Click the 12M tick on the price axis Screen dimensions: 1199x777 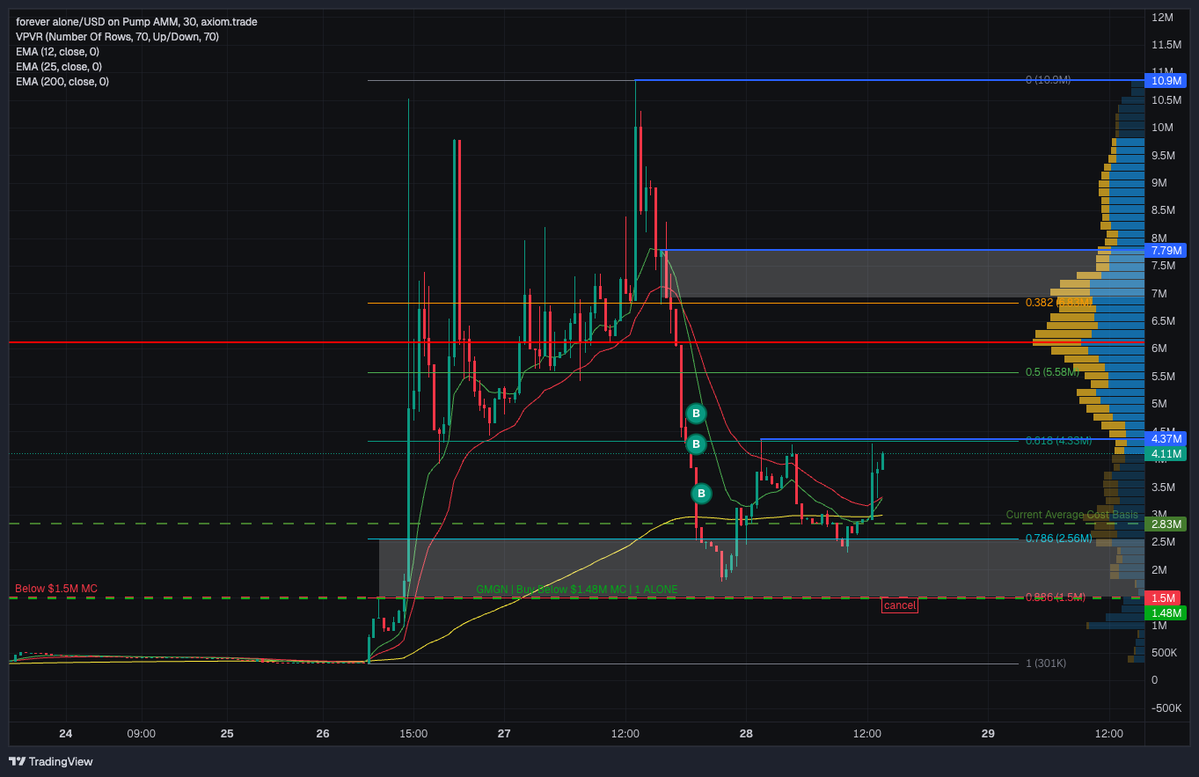point(1162,17)
